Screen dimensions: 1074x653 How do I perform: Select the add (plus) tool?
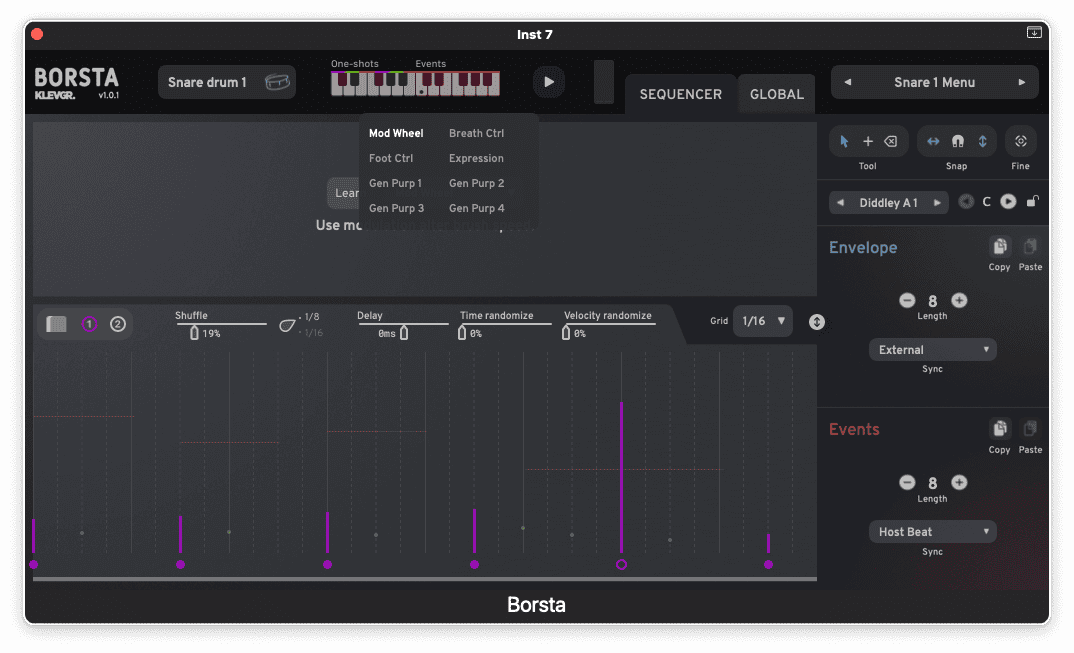click(868, 141)
